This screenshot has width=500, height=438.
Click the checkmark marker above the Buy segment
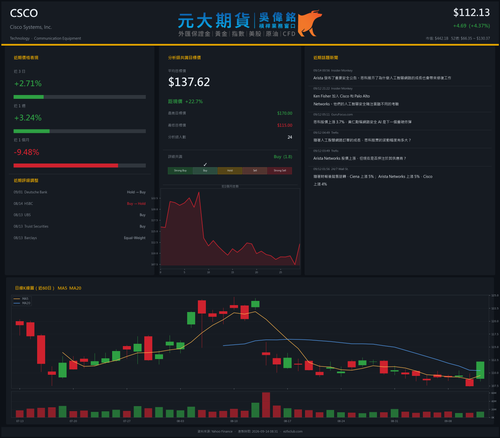(205, 164)
